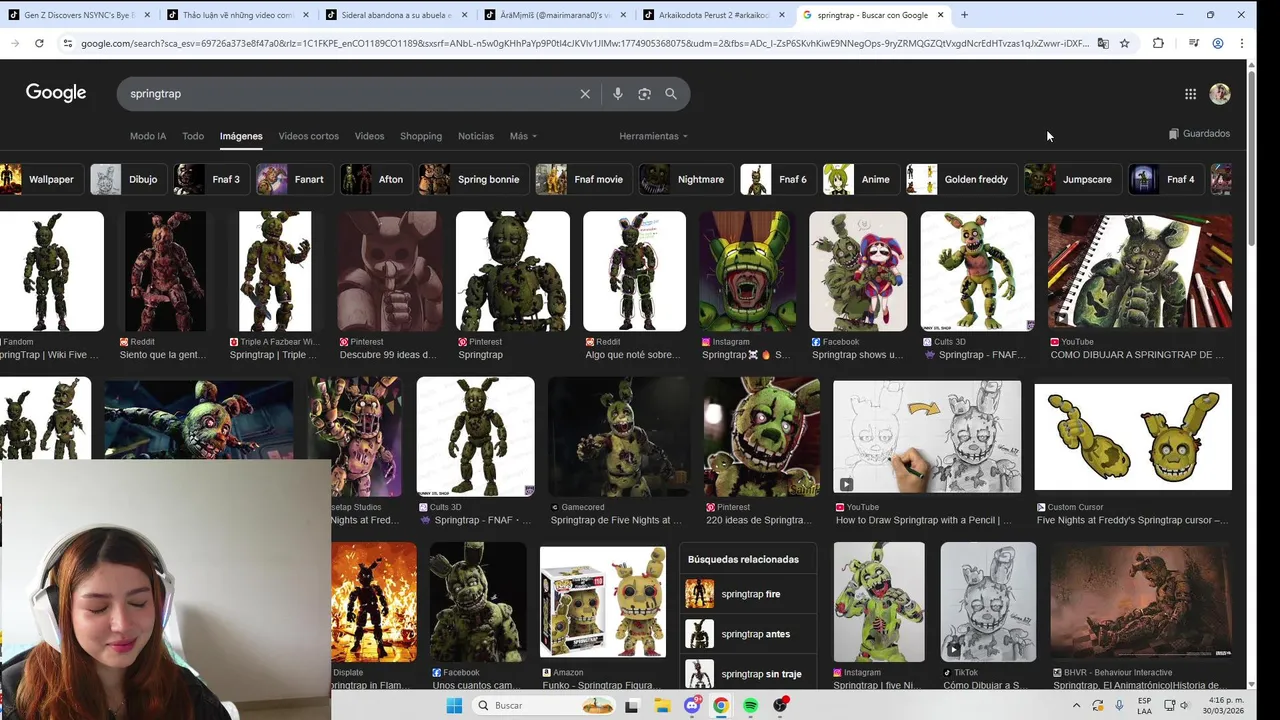This screenshot has height=720, width=1280.
Task: Select the Imágenes tab
Action: (241, 136)
